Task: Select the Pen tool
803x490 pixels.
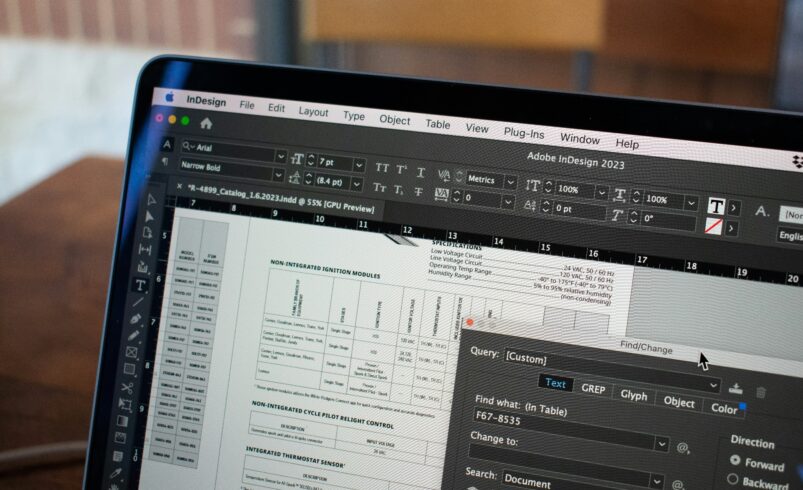Action: coord(136,319)
